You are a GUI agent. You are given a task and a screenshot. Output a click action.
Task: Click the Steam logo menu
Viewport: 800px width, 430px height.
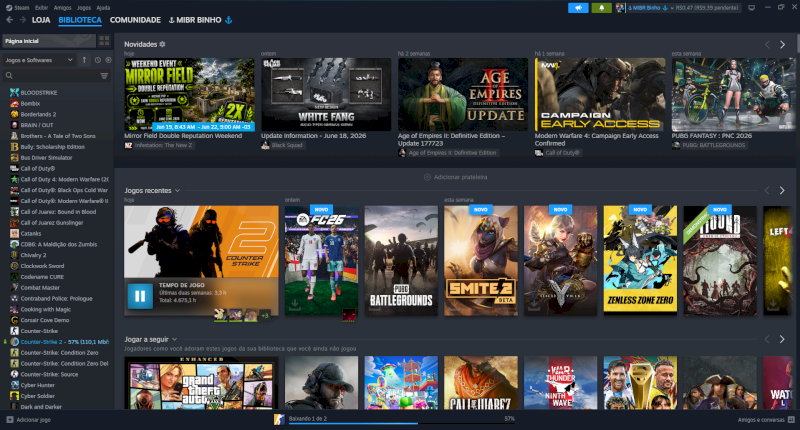click(9, 8)
